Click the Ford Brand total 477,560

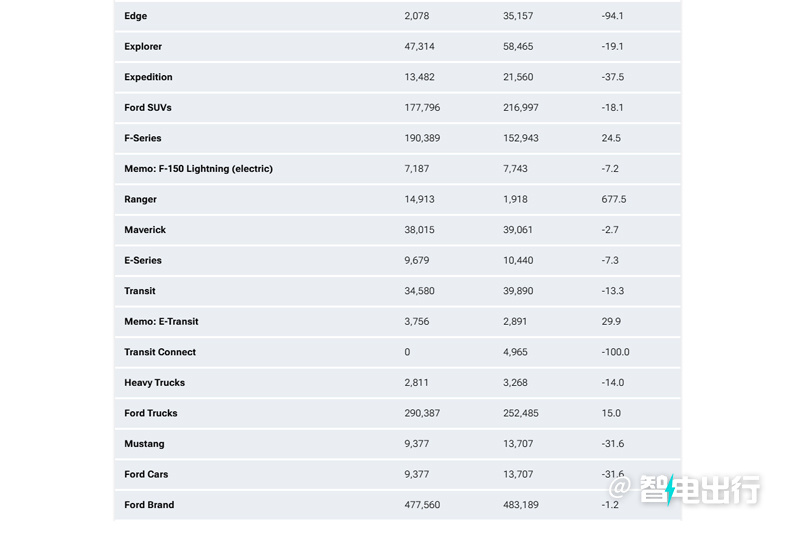pos(422,505)
